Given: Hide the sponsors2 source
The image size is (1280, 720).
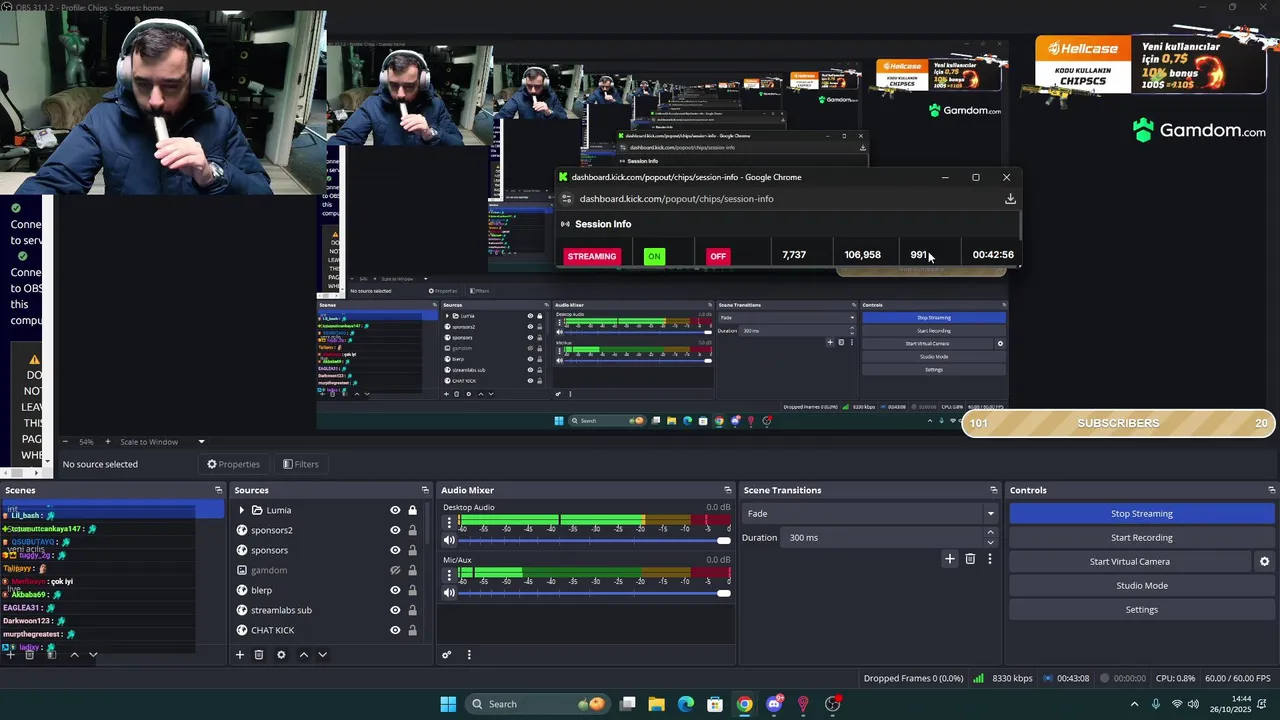Looking at the screenshot, I should (395, 530).
